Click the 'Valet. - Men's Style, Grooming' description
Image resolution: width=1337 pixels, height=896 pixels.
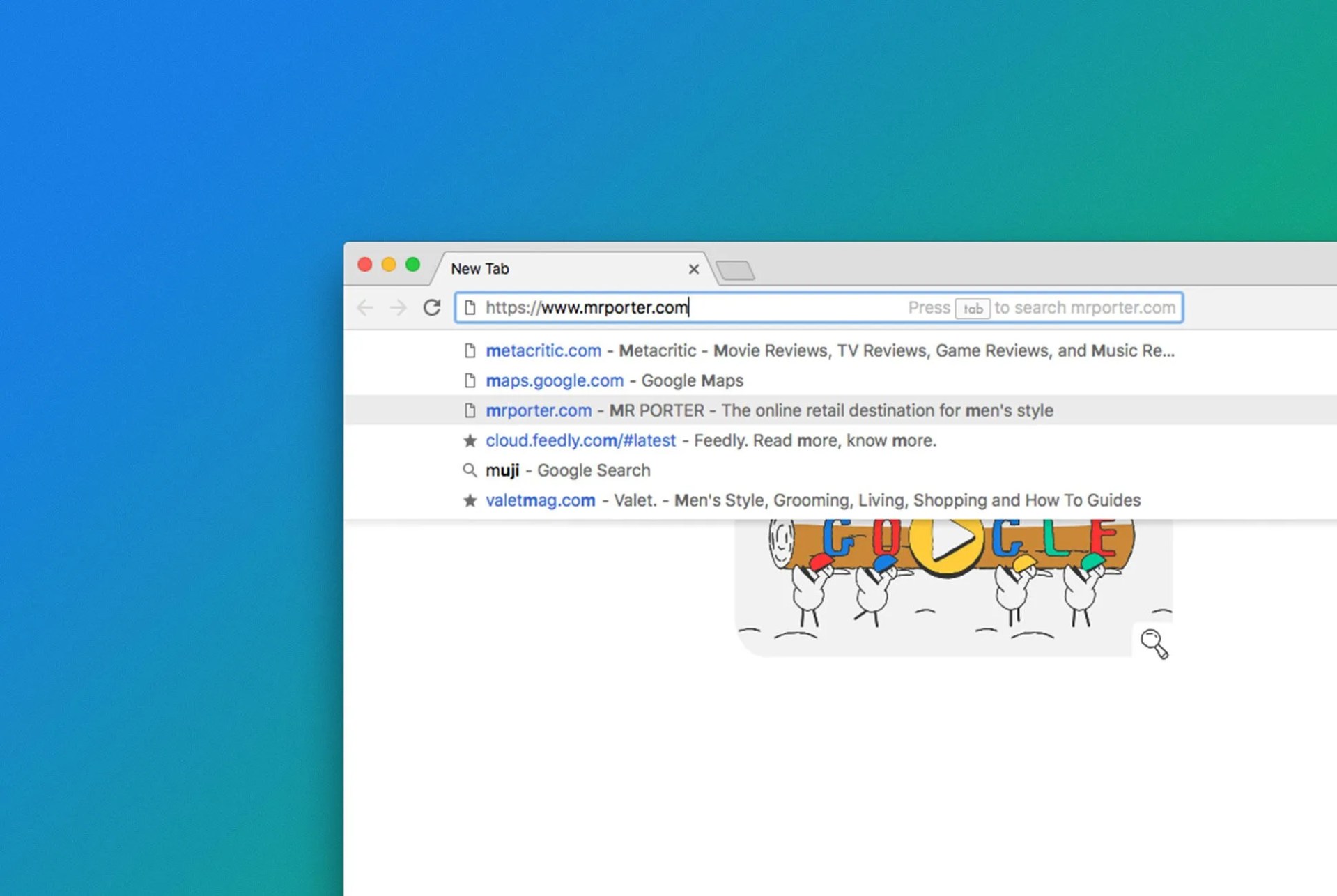[877, 500]
